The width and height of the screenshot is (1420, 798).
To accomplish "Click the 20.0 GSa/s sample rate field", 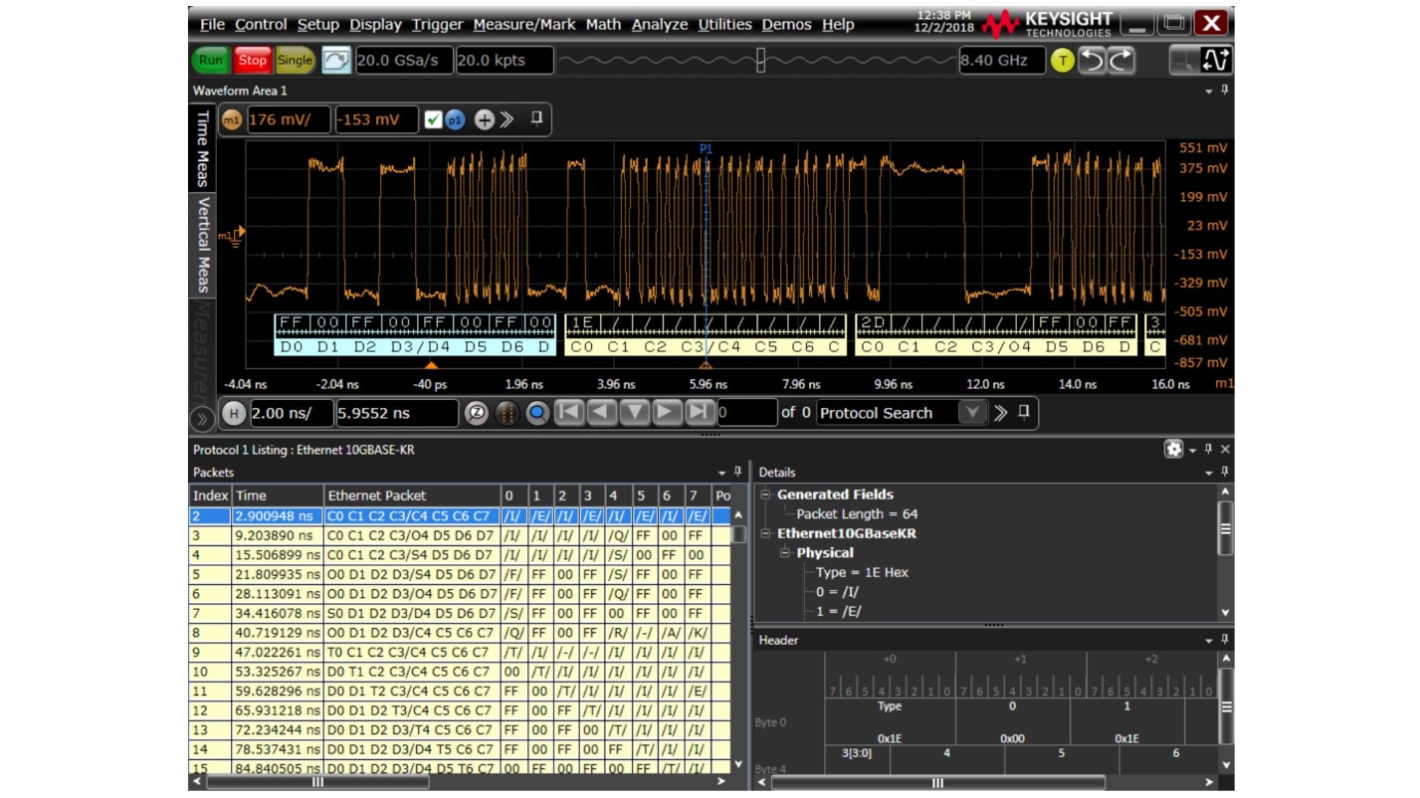I will coord(404,60).
